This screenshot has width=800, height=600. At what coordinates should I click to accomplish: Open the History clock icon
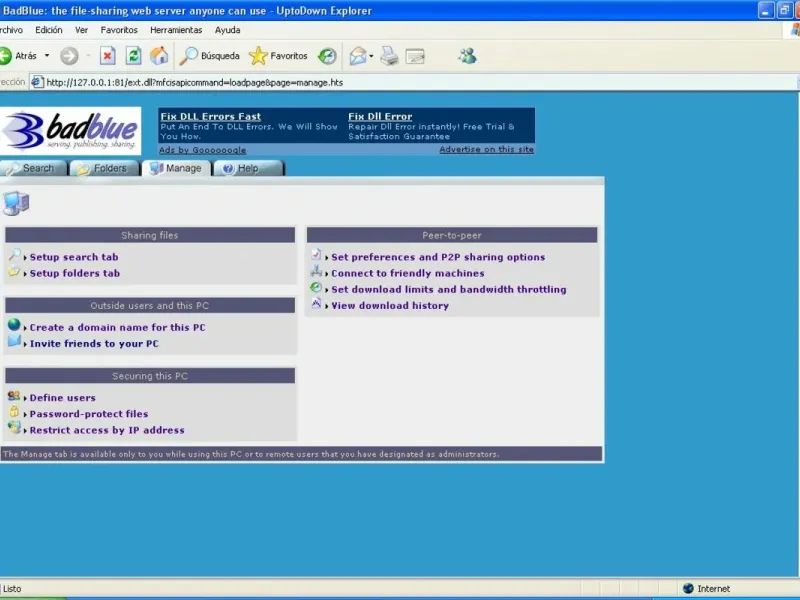(327, 56)
